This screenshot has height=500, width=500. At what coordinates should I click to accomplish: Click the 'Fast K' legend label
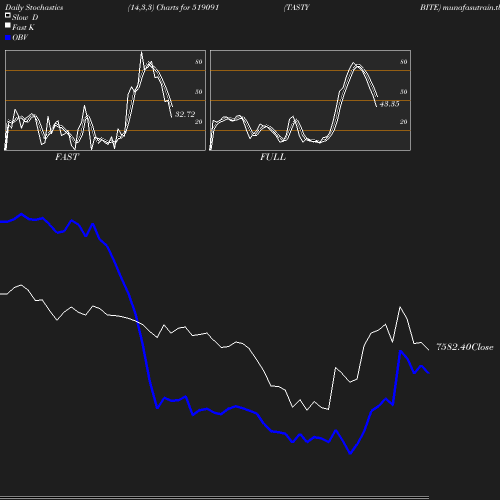[23, 27]
